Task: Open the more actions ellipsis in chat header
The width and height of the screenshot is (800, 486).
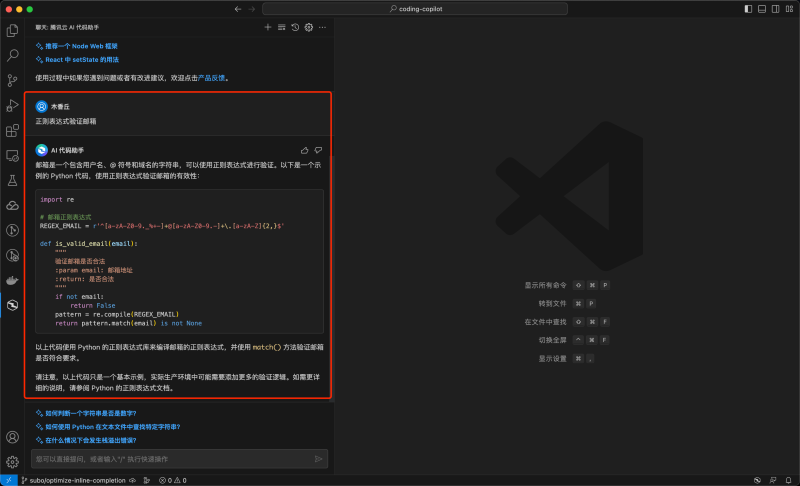Action: coord(322,27)
